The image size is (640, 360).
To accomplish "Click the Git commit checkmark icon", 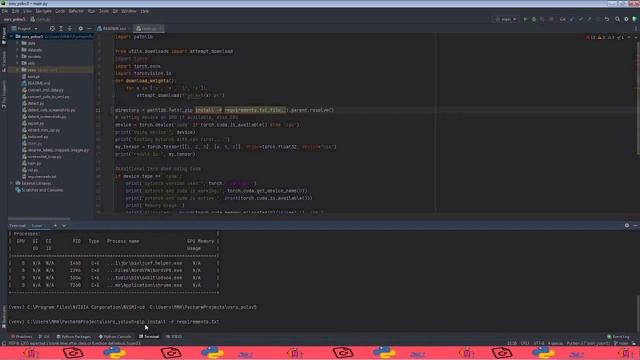I will tap(580, 19).
